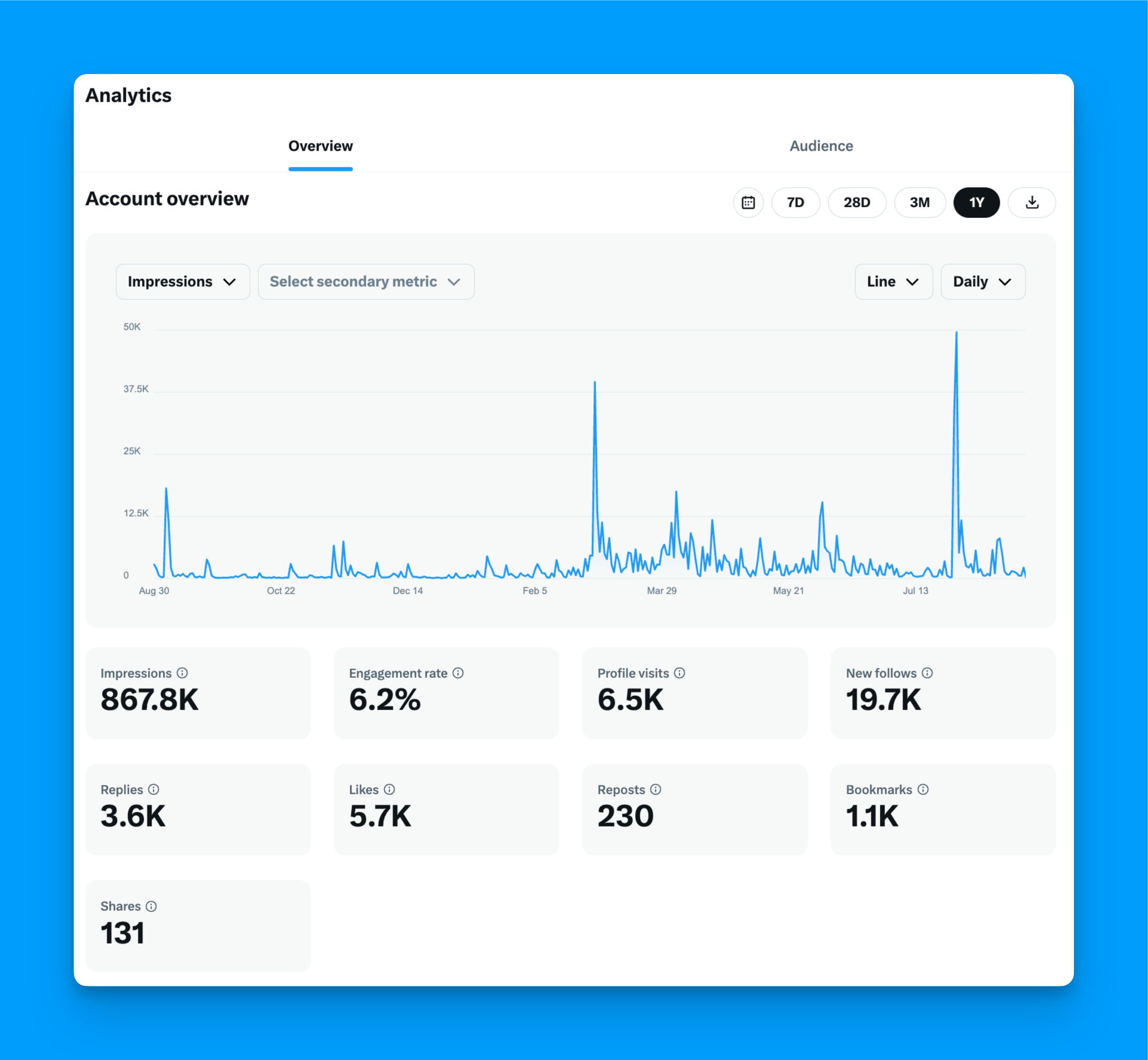Viewport: 1148px width, 1060px height.
Task: Open the Daily frequency dropdown
Action: 982,281
